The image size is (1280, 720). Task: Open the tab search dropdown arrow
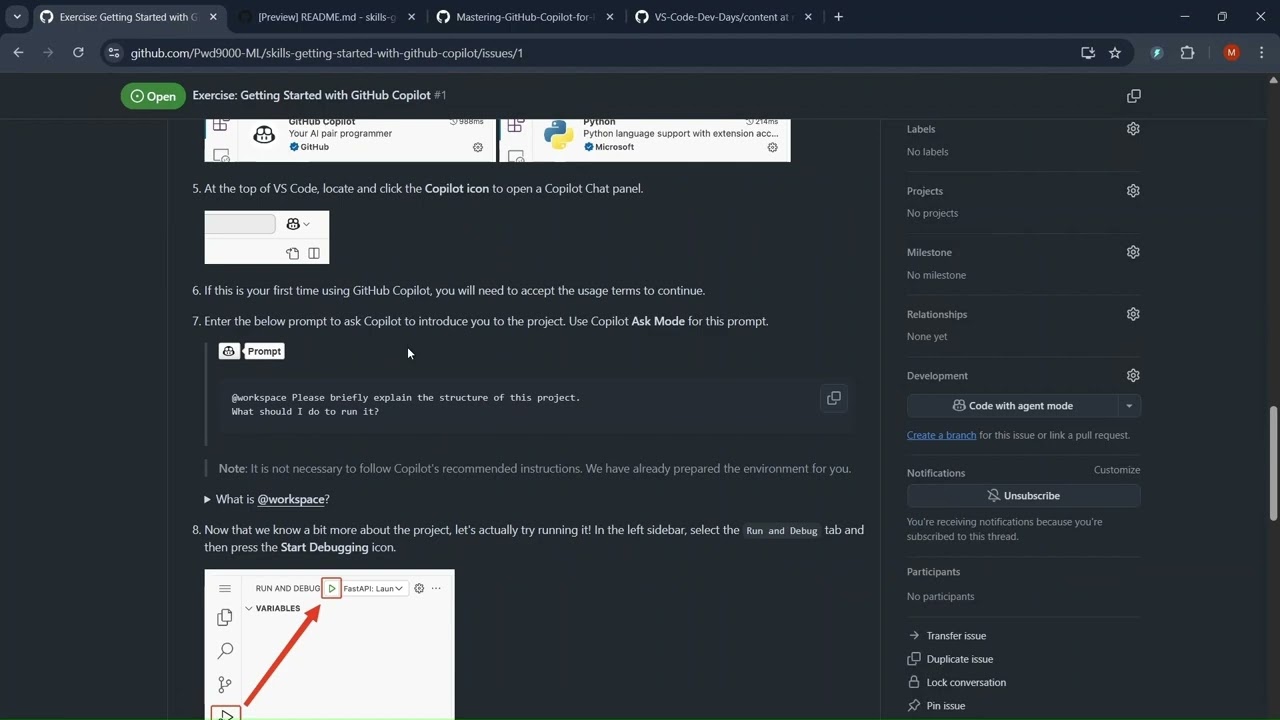[17, 17]
